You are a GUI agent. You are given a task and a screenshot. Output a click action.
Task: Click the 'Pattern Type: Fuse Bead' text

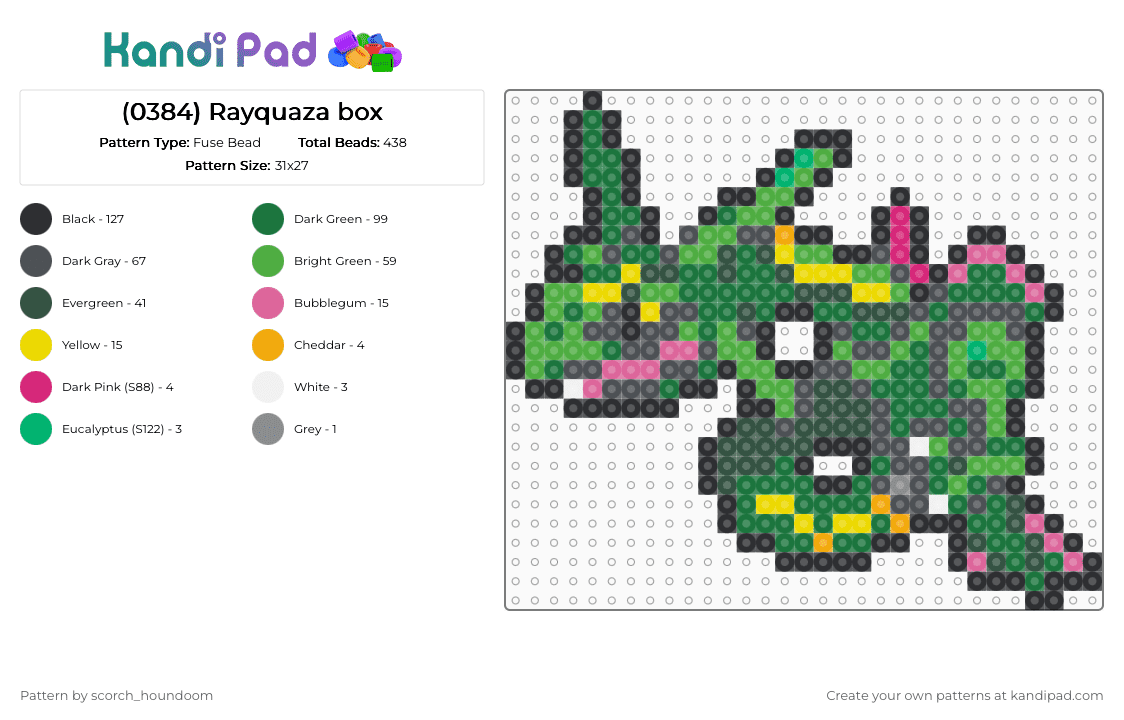180,143
